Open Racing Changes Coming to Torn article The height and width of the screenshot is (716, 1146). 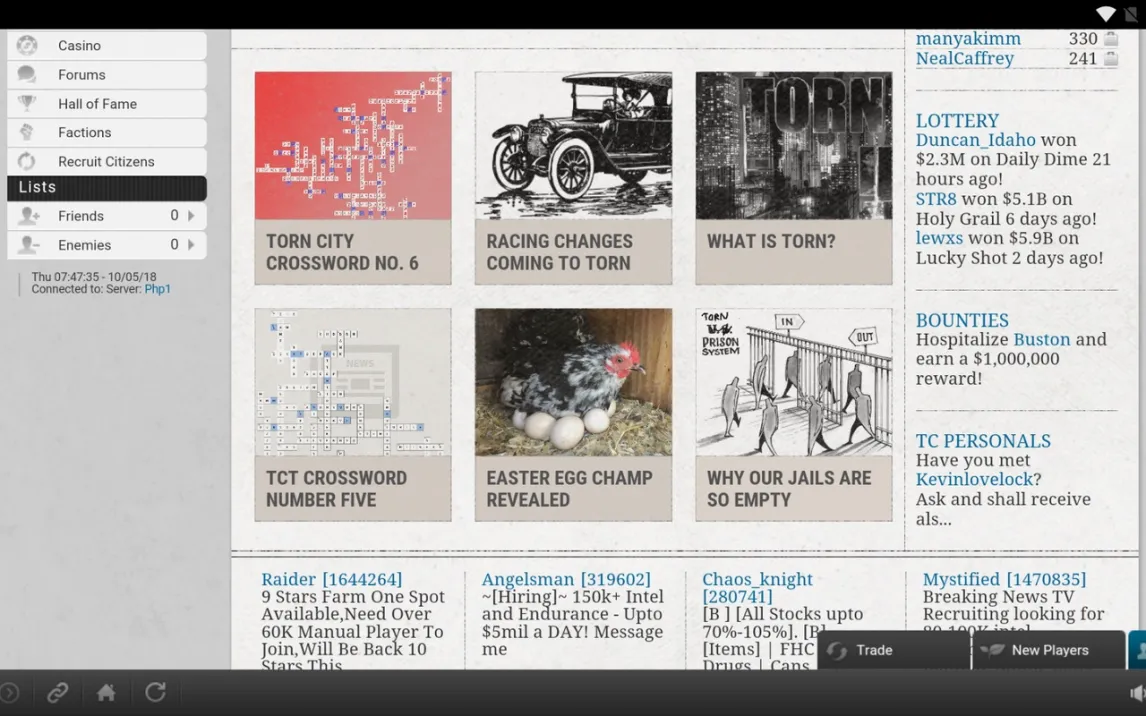pos(573,178)
